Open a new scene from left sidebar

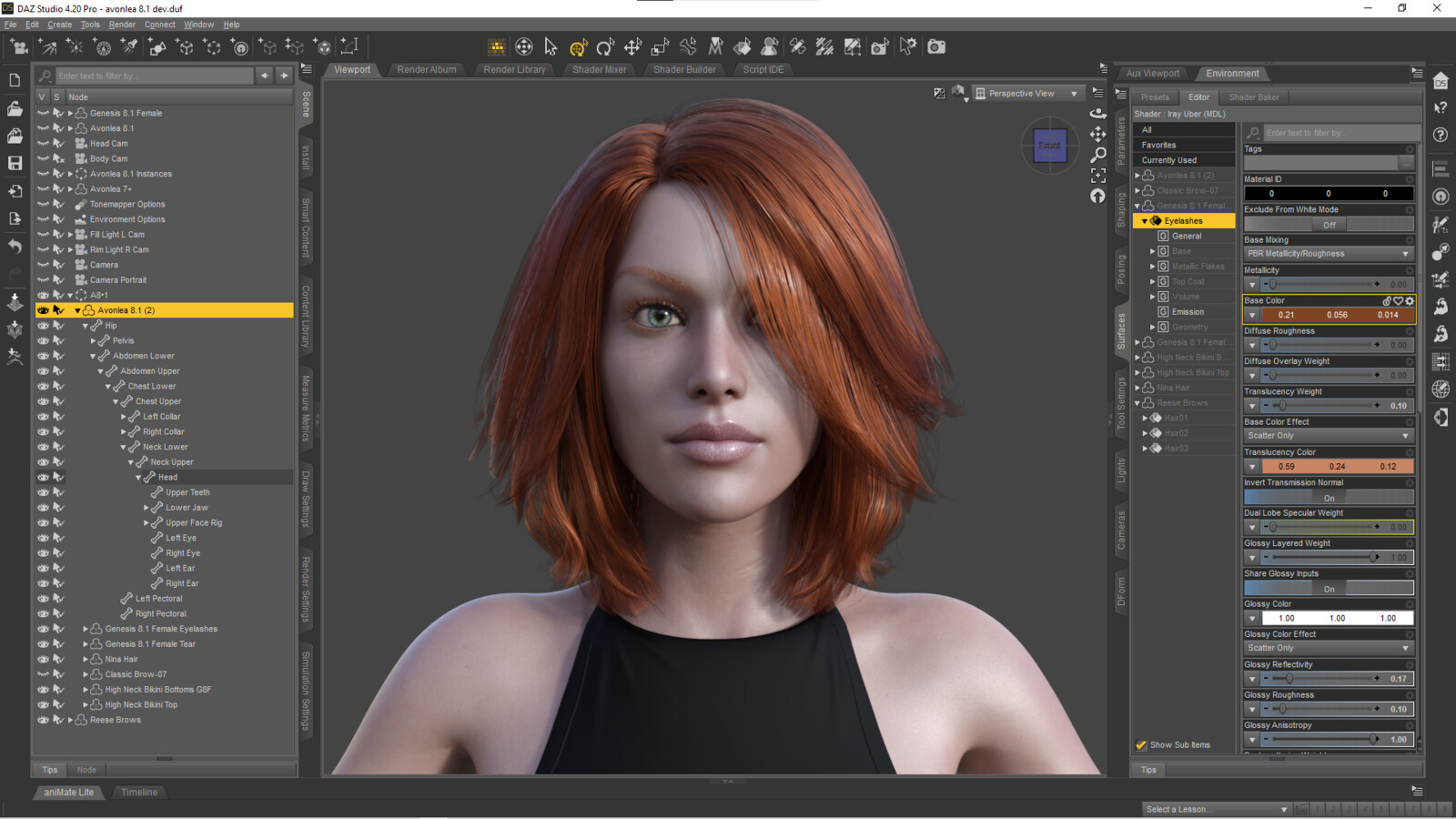15,80
